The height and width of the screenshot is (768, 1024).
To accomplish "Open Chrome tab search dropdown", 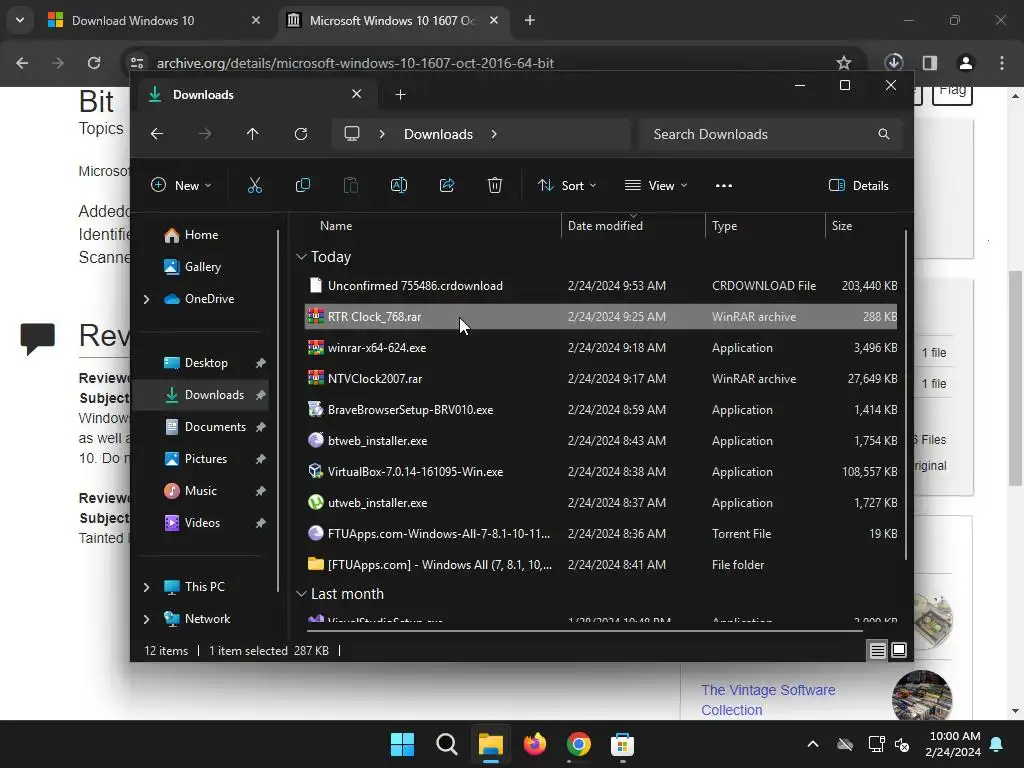I will [20, 20].
